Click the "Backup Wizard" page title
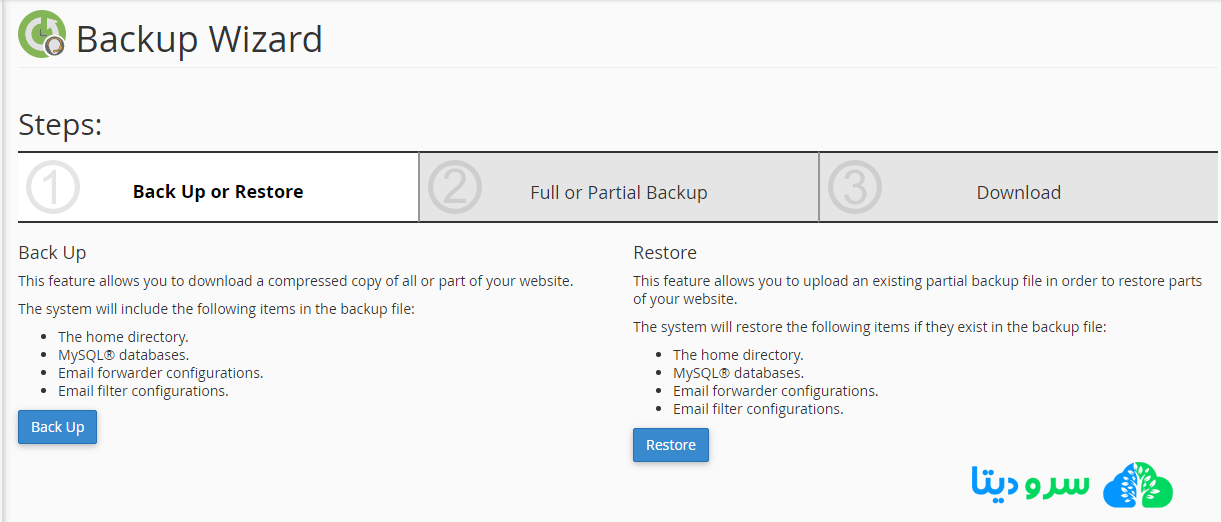This screenshot has height=522, width=1221. point(199,40)
